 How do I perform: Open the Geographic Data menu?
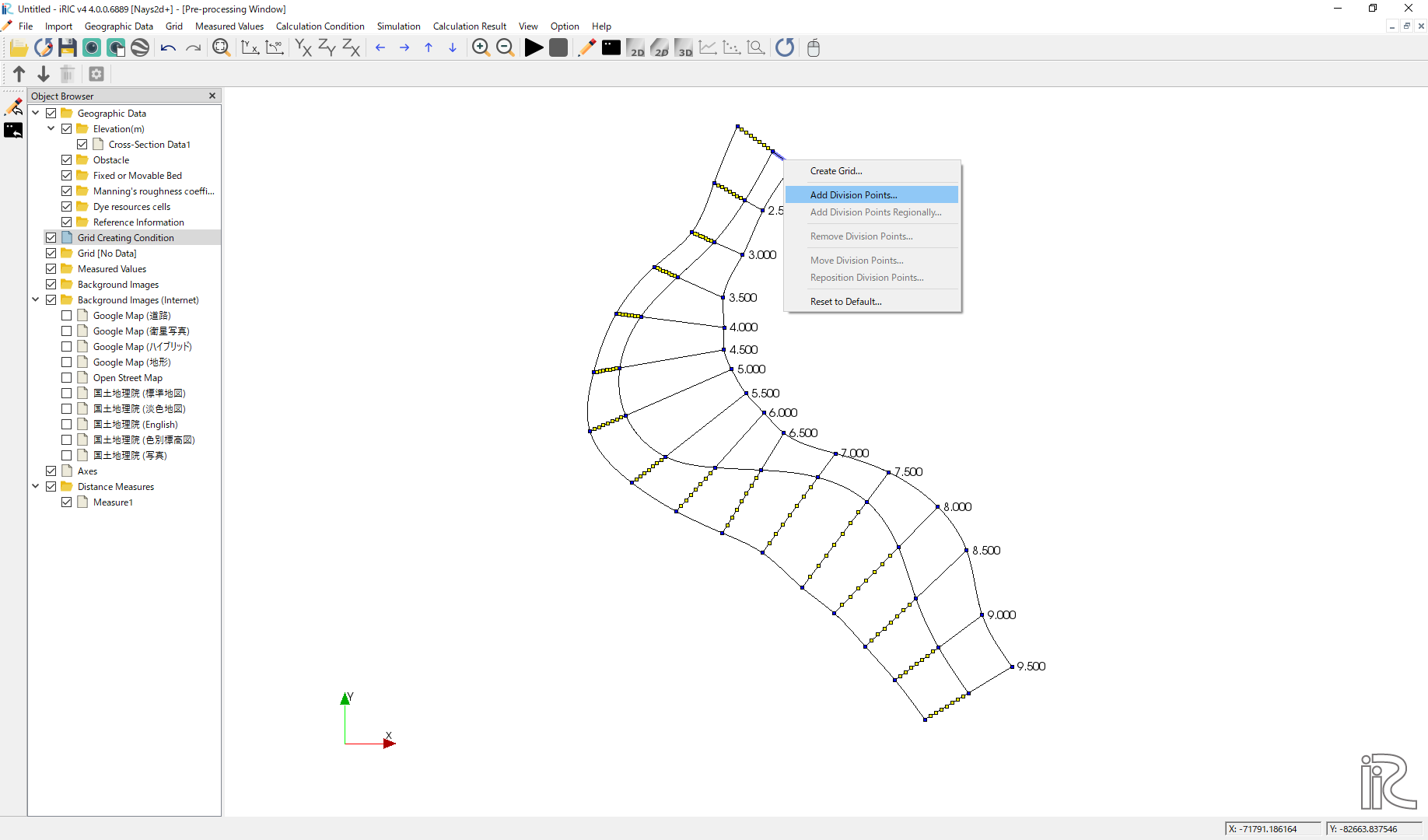(x=119, y=26)
